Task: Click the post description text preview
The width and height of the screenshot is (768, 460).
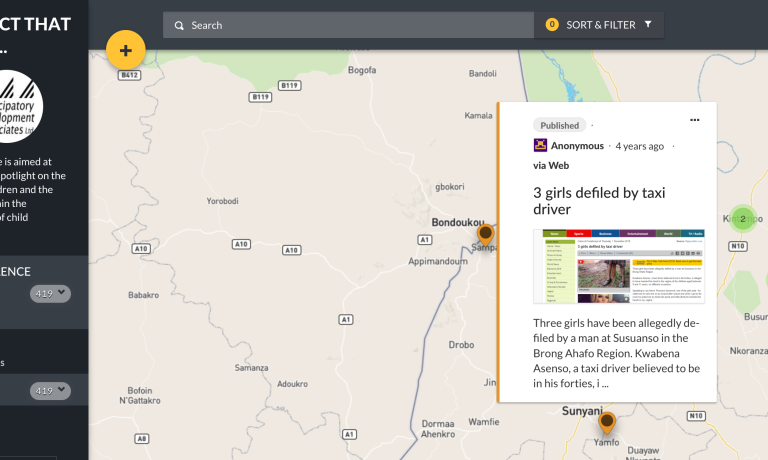Action: pos(616,353)
